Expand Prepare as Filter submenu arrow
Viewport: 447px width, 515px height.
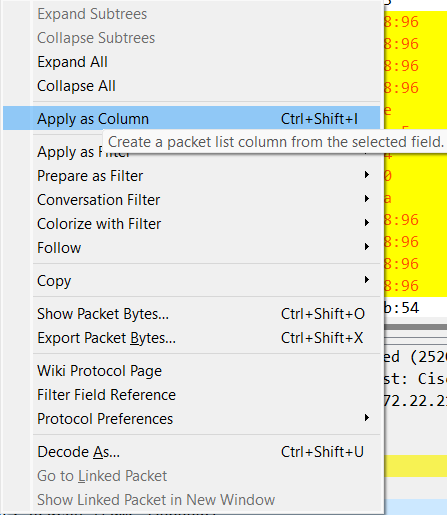pyautogui.click(x=367, y=175)
